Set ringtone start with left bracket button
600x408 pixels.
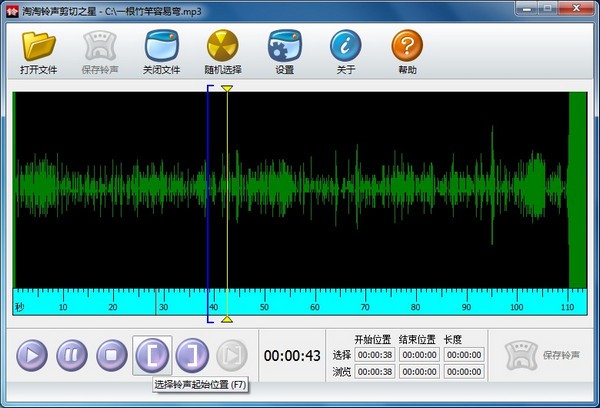pos(152,354)
